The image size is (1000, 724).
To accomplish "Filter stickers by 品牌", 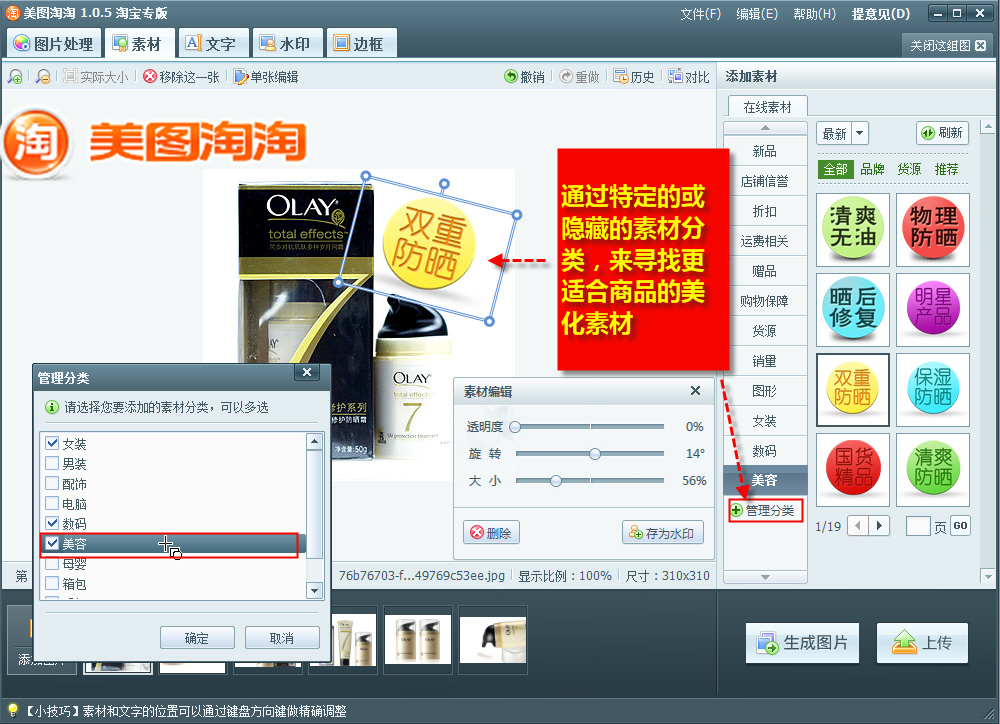I will click(x=872, y=169).
